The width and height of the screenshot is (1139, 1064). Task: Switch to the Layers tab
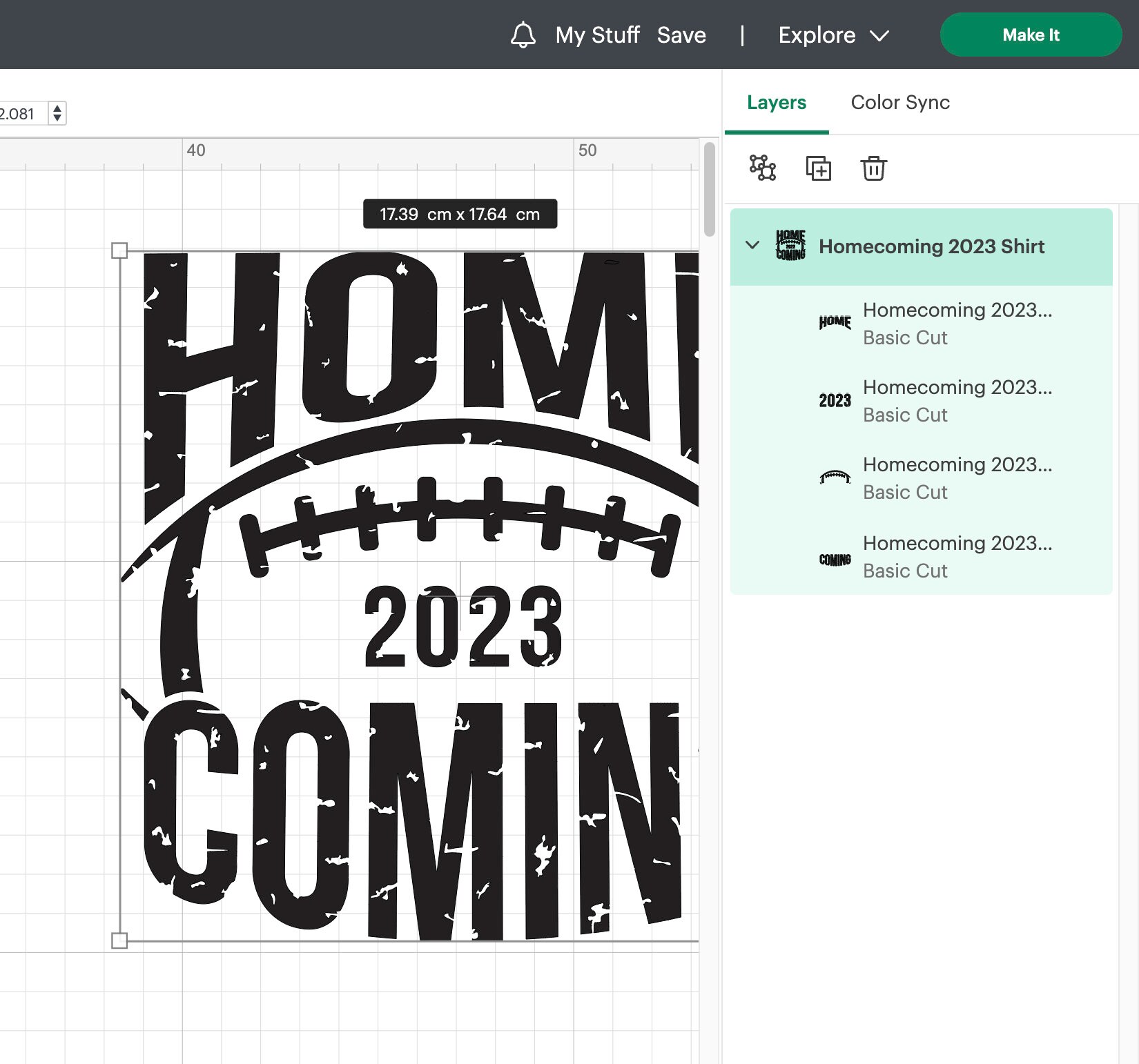click(776, 102)
